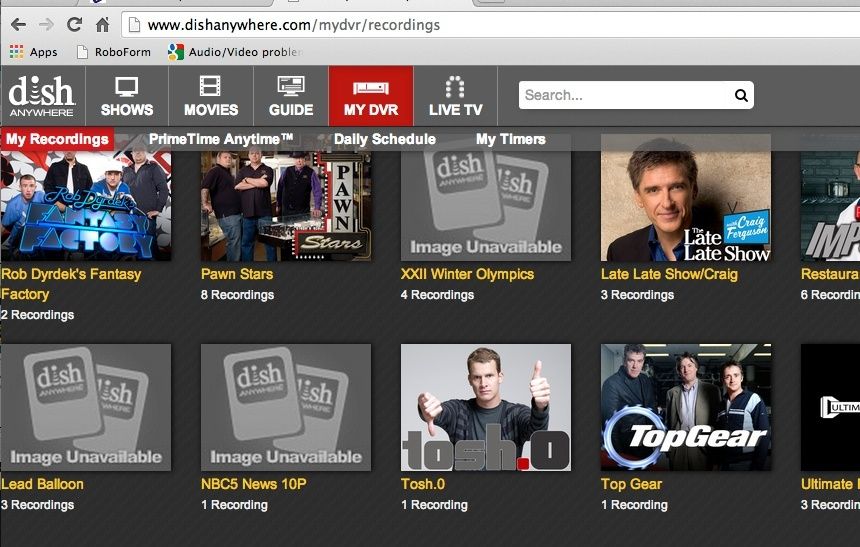
Task: Click '3 Recordings' under Late Late Show
Action: (637, 295)
